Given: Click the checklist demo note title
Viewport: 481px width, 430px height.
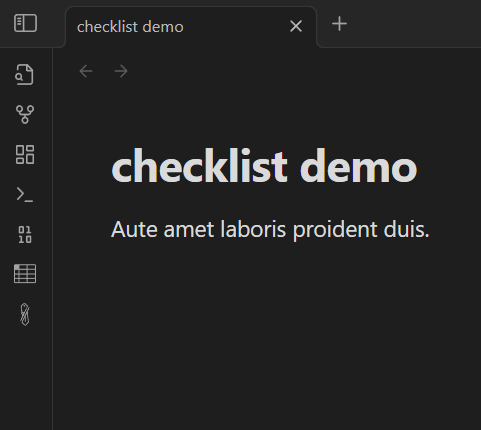Looking at the screenshot, I should pos(264,166).
